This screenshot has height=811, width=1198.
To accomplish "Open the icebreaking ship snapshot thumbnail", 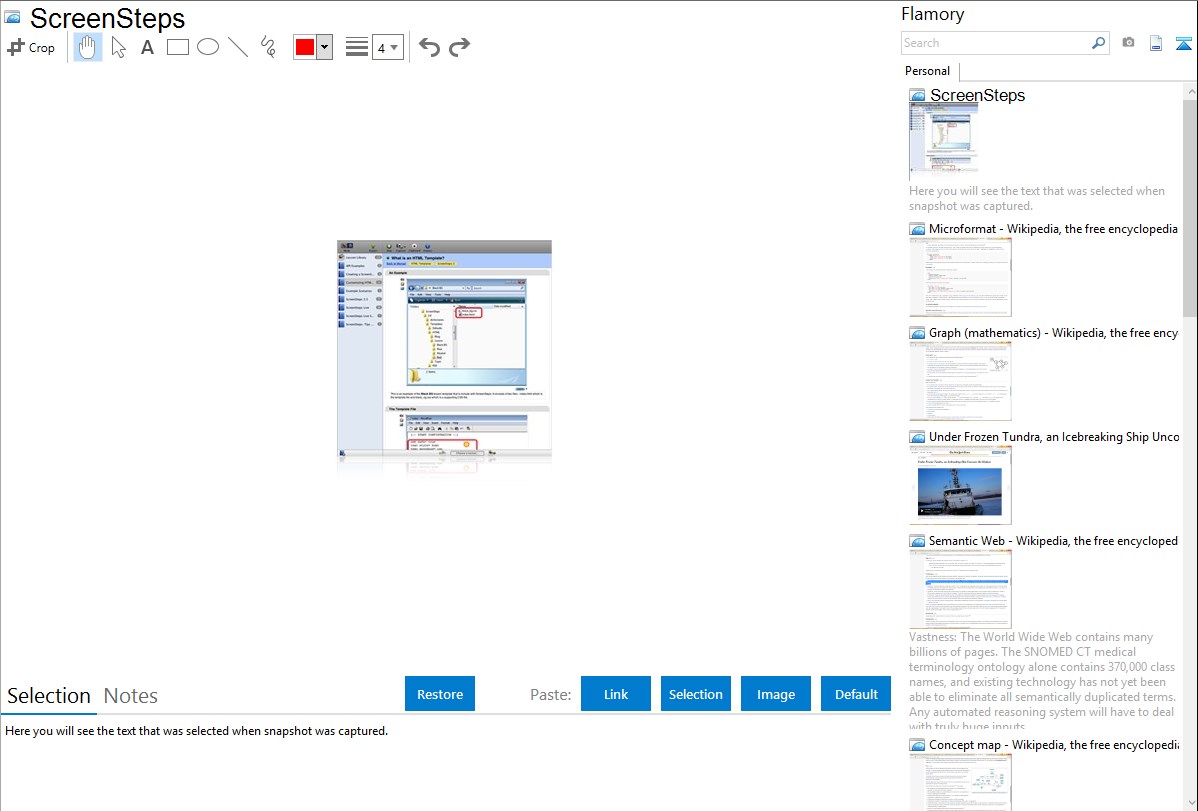I will (960, 485).
